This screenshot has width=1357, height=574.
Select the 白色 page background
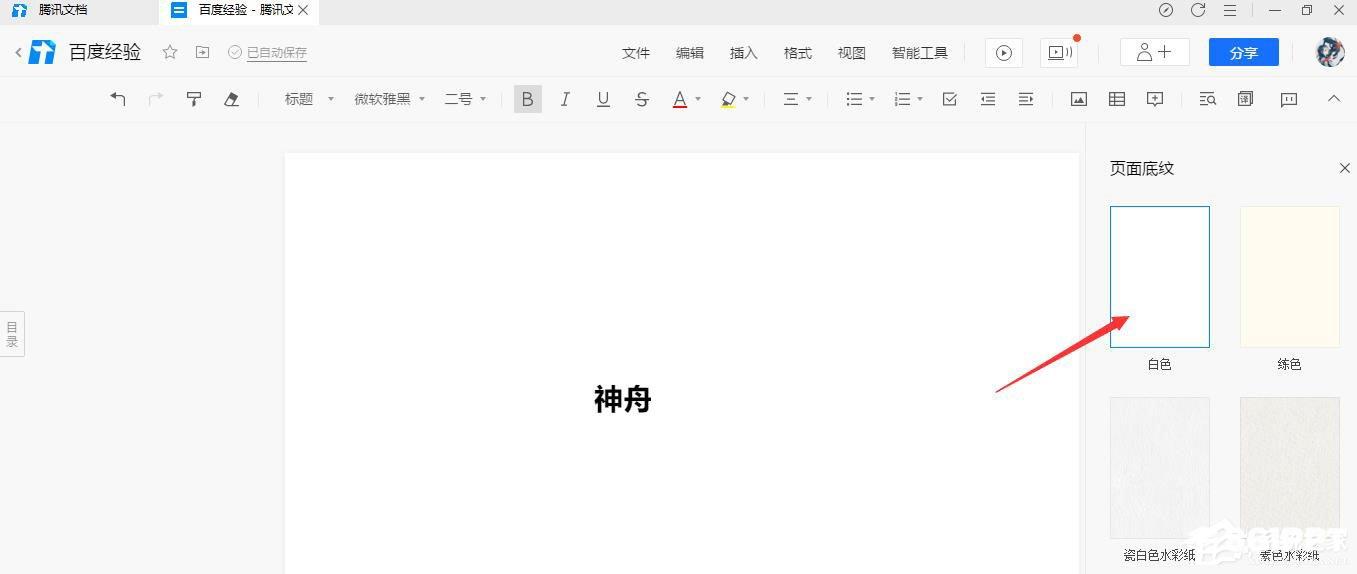(x=1160, y=277)
